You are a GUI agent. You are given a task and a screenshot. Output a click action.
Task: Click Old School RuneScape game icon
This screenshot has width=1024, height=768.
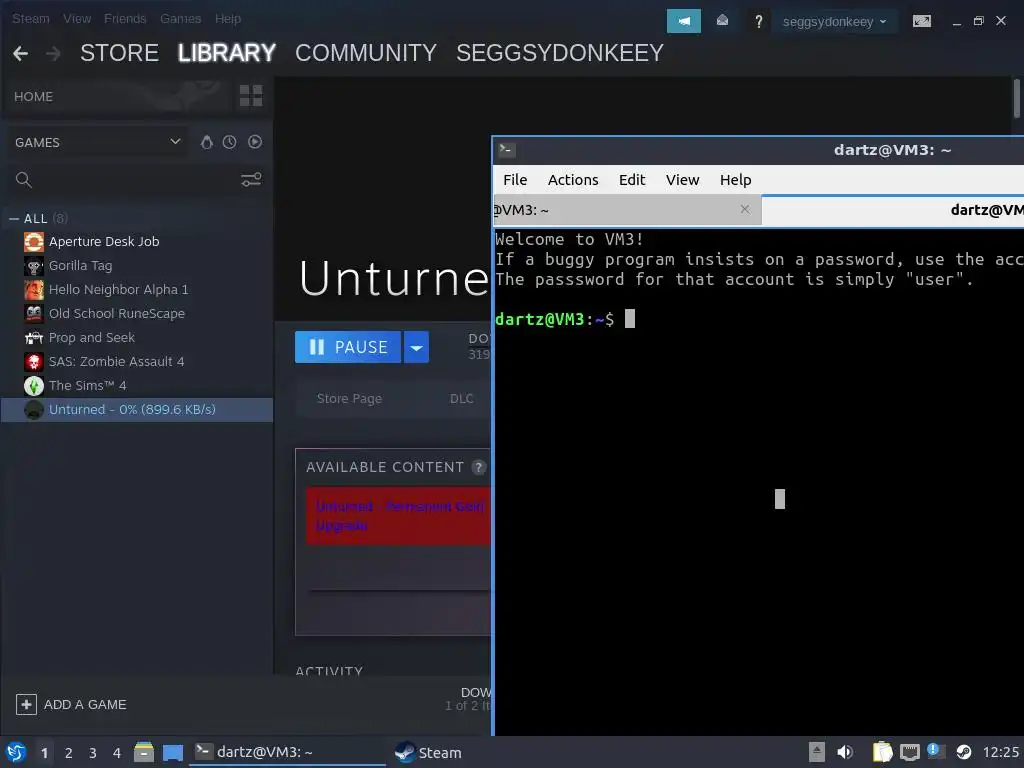pos(34,313)
